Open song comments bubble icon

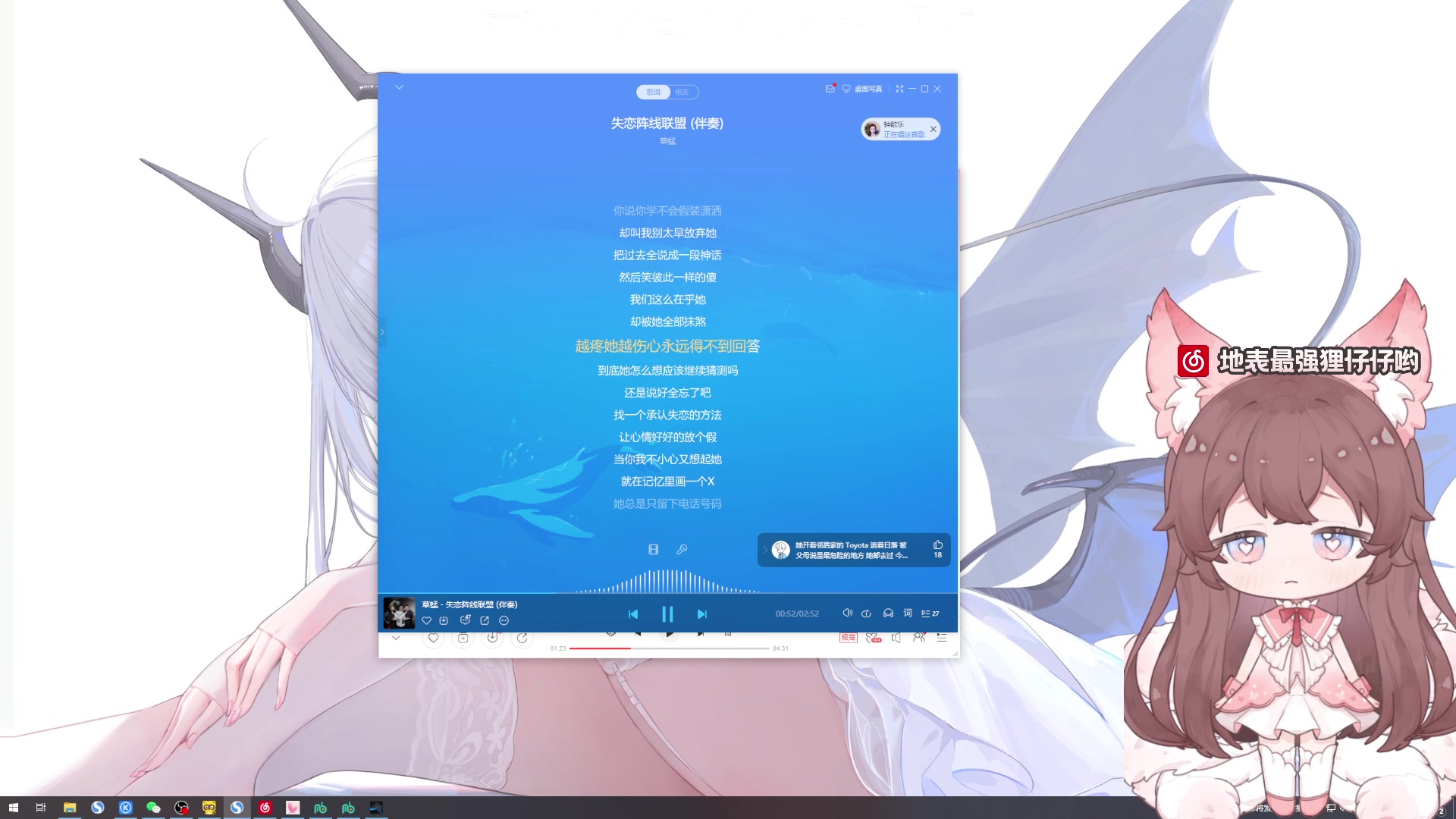[466, 620]
